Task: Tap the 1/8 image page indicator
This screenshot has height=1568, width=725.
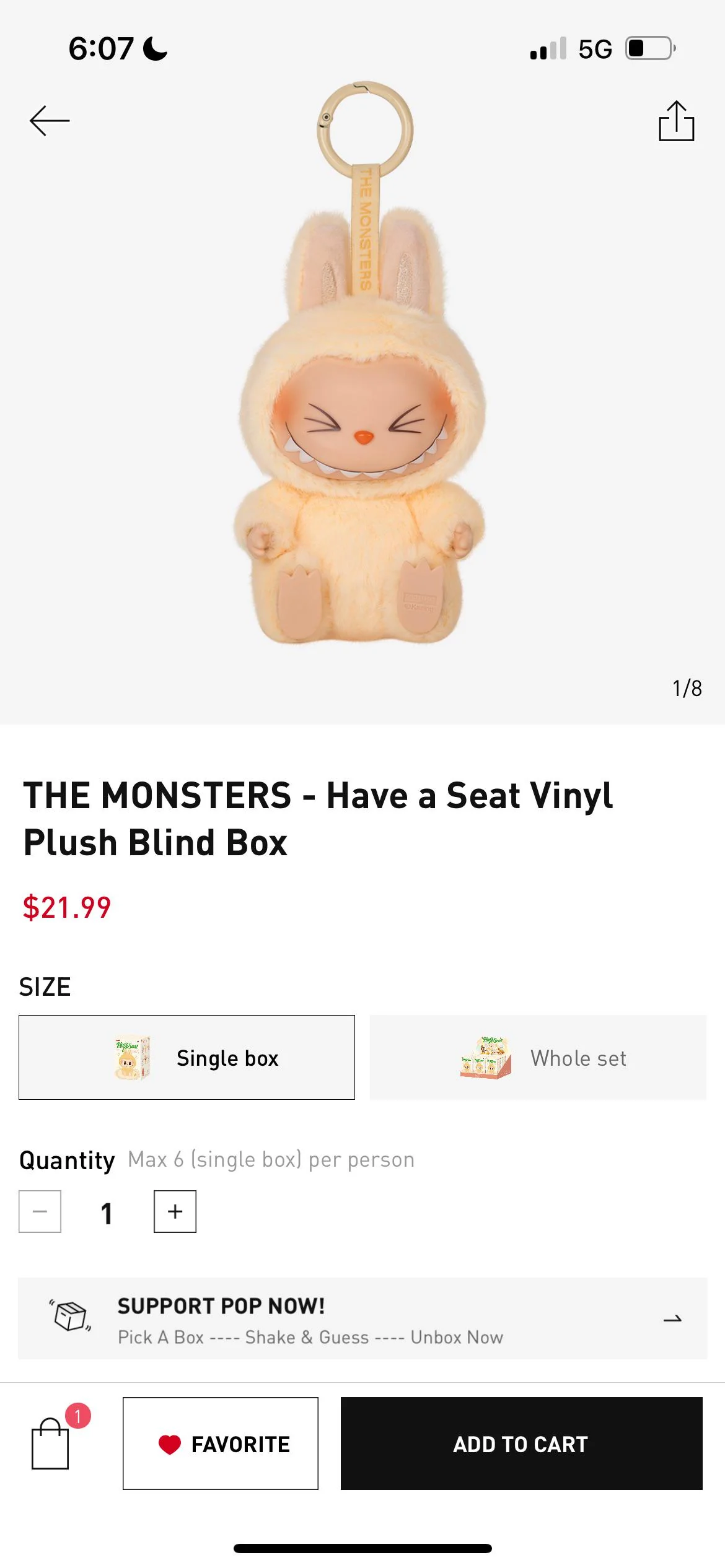Action: click(x=685, y=688)
